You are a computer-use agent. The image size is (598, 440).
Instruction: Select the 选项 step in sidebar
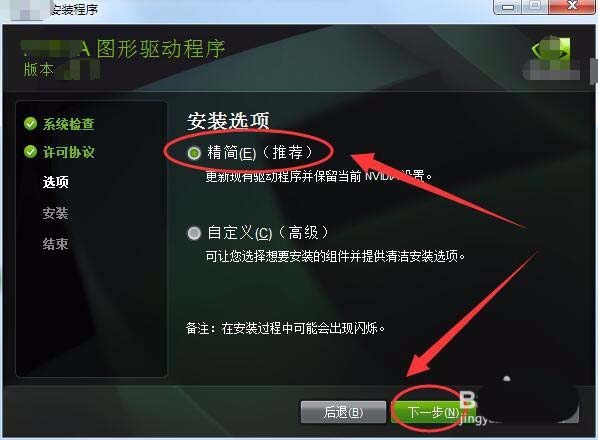(56, 182)
